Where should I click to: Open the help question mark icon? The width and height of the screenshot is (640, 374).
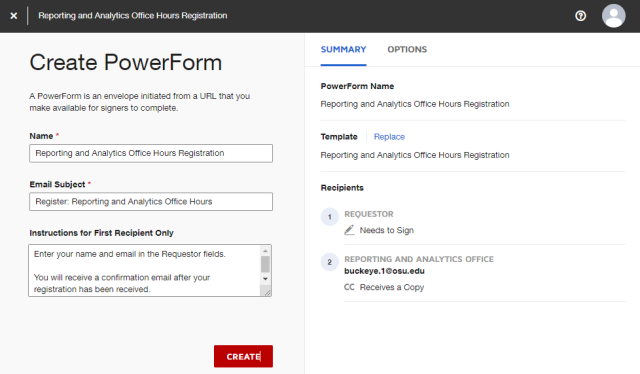[580, 16]
